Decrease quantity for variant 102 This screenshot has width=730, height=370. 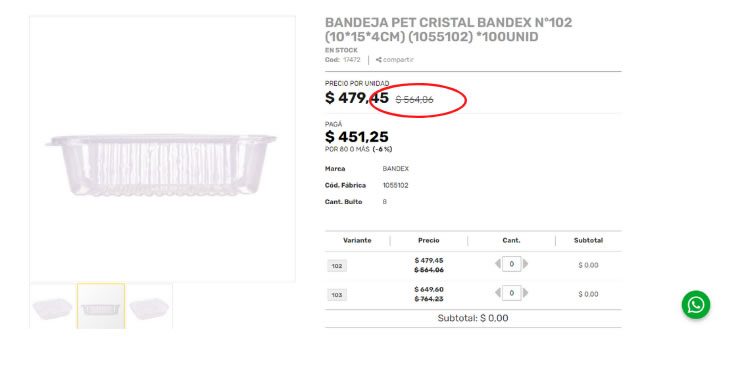pyautogui.click(x=498, y=264)
